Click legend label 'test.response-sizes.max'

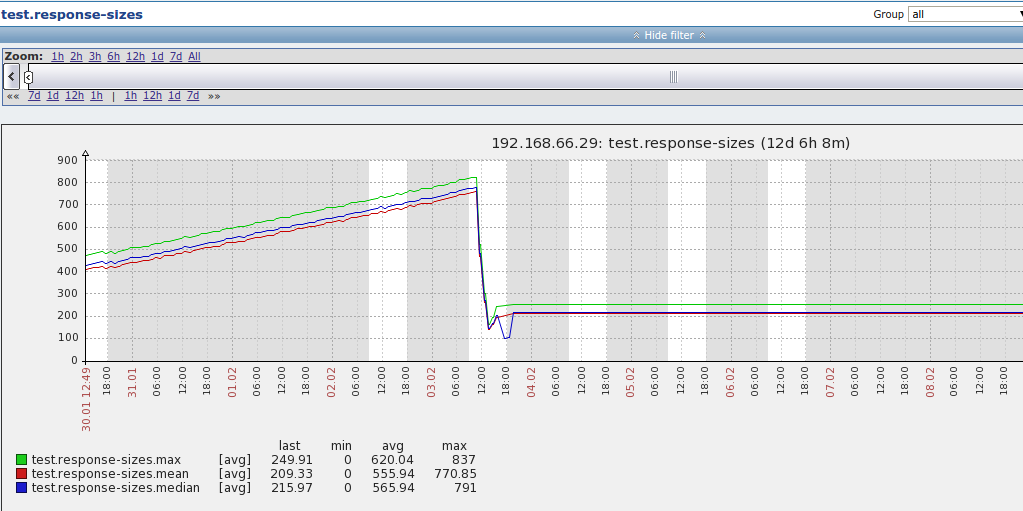pos(106,460)
